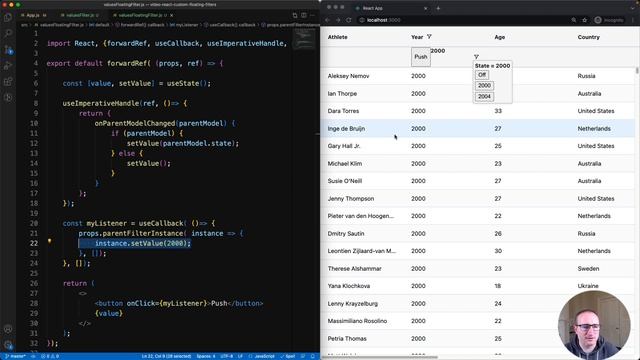The height and width of the screenshot is (360, 640).
Task: Click the errors and warnings count in status bar
Action: pos(50,356)
